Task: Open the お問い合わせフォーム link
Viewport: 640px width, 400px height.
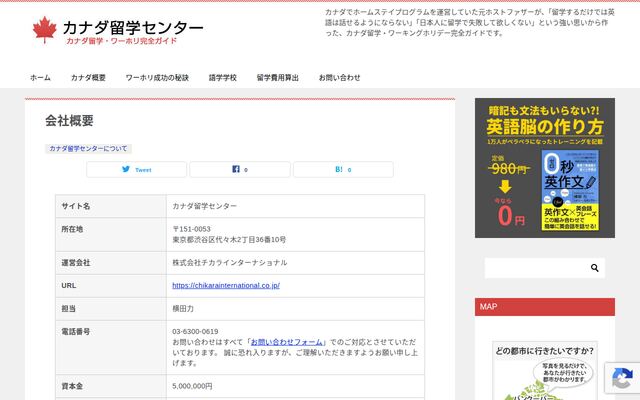Action: pos(288,342)
